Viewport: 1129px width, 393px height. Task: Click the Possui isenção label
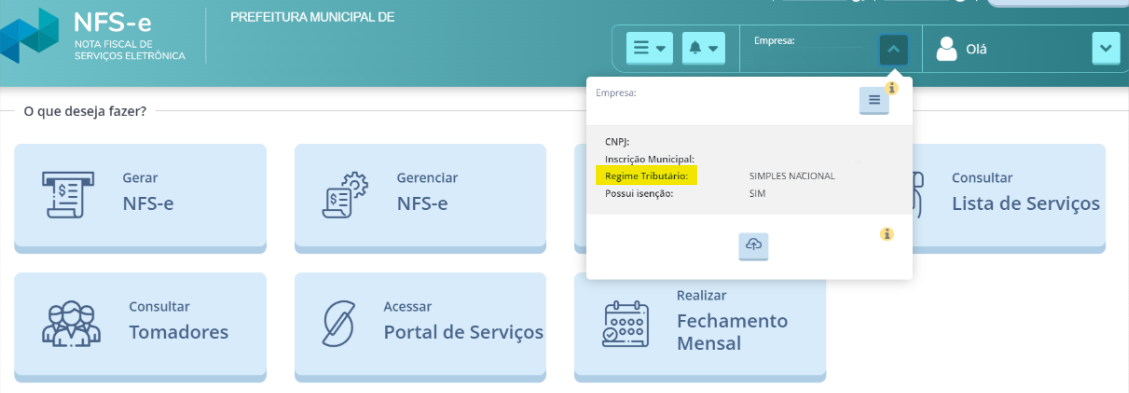[x=639, y=194]
